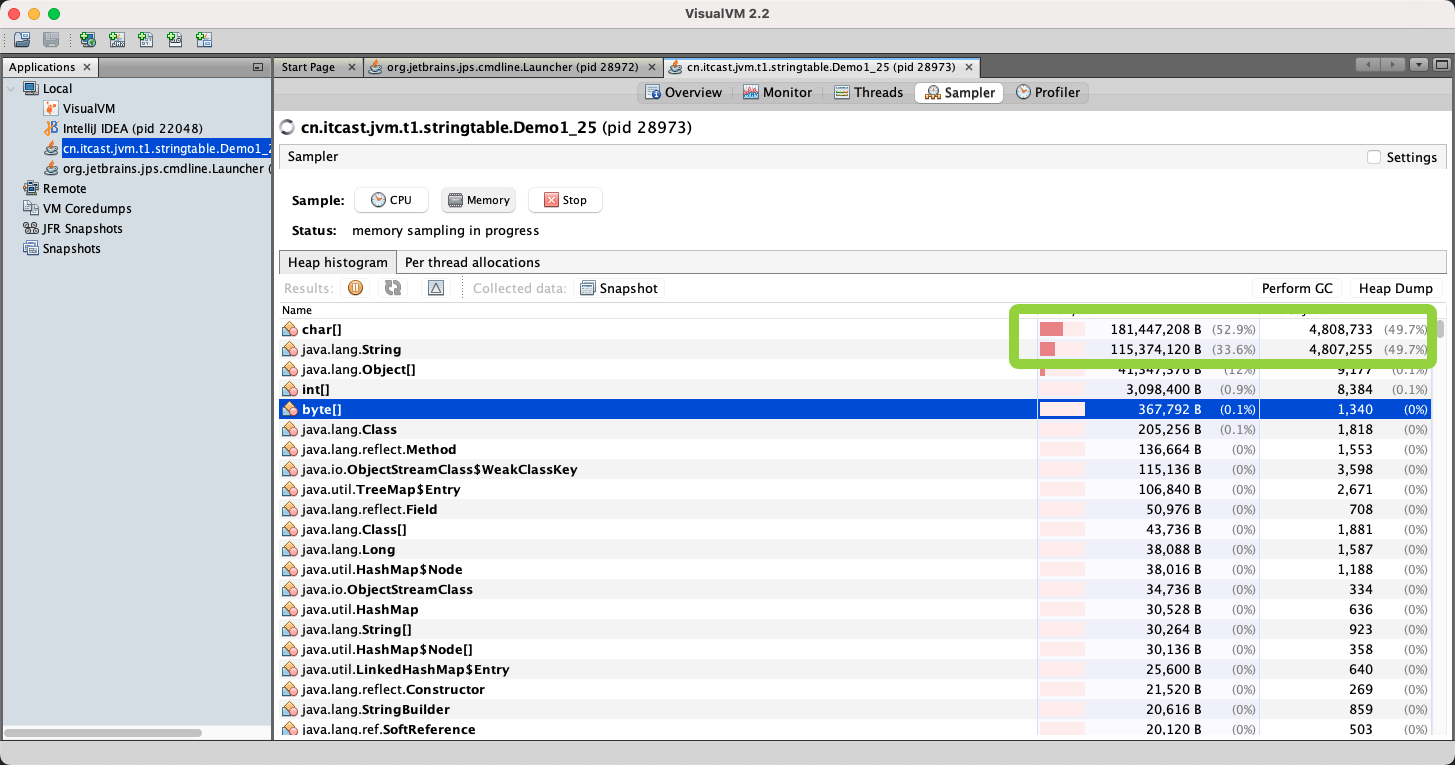The width and height of the screenshot is (1455, 765).
Task: Minimize the Applications panel using its icon
Action: click(x=258, y=67)
